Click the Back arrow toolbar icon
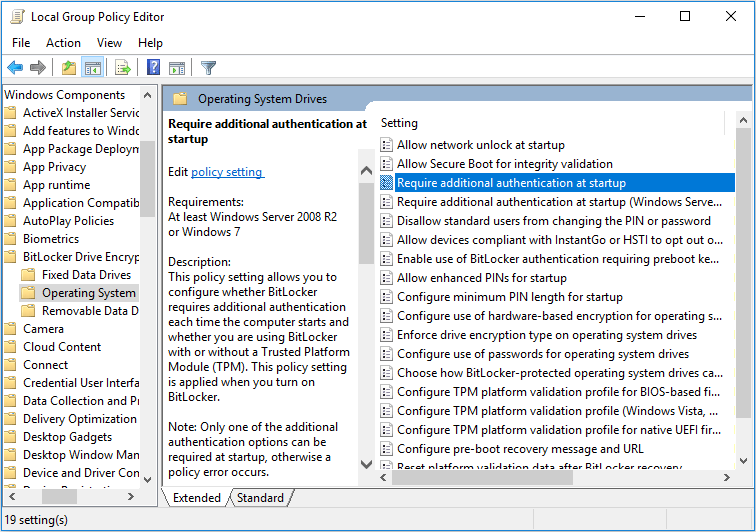Screen dimensions: 756x532 pyautogui.click(x=15, y=68)
